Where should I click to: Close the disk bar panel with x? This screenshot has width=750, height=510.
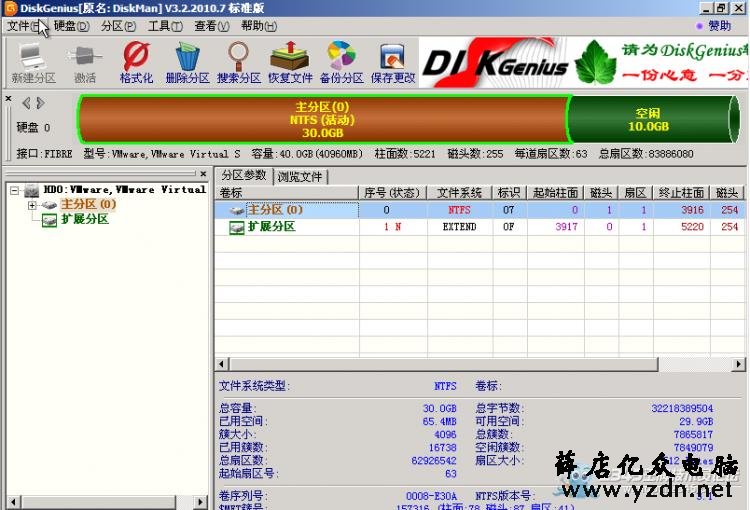click(8, 98)
